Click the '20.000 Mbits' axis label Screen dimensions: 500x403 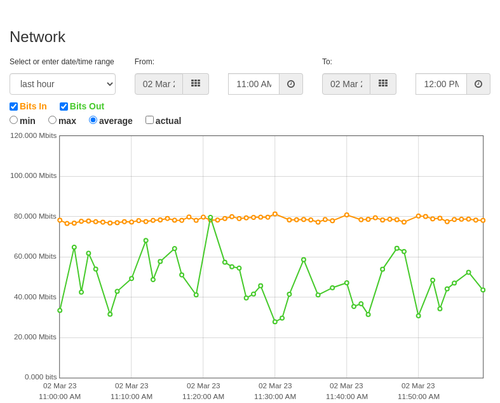click(35, 337)
